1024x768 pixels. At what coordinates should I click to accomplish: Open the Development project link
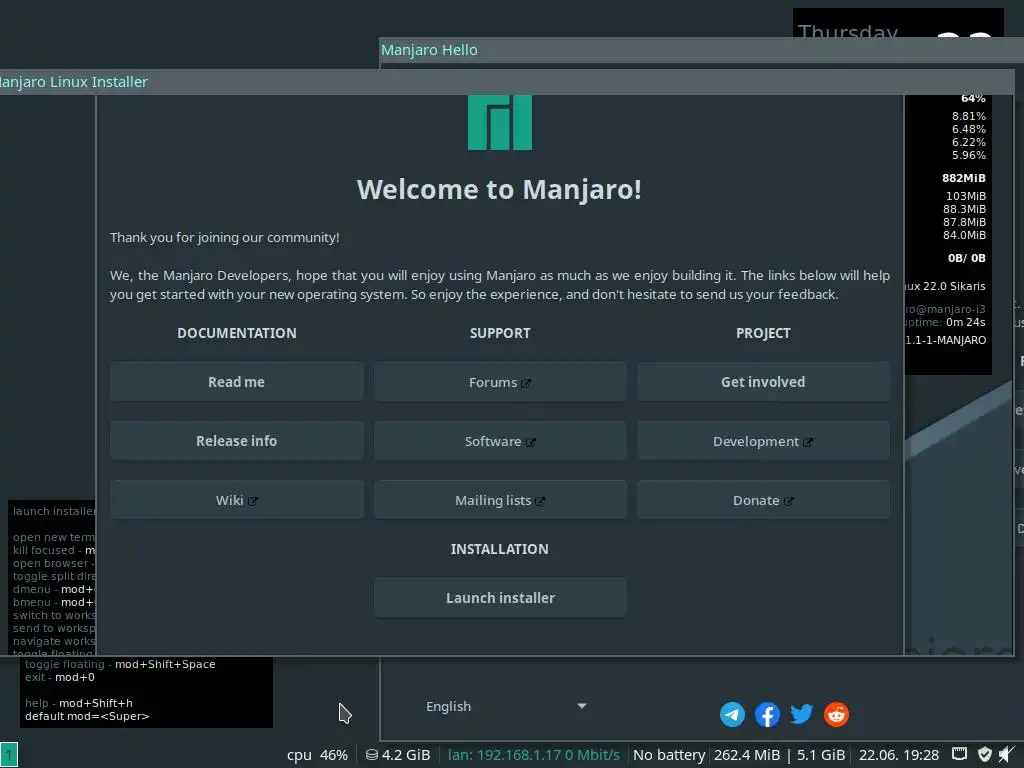tap(763, 441)
